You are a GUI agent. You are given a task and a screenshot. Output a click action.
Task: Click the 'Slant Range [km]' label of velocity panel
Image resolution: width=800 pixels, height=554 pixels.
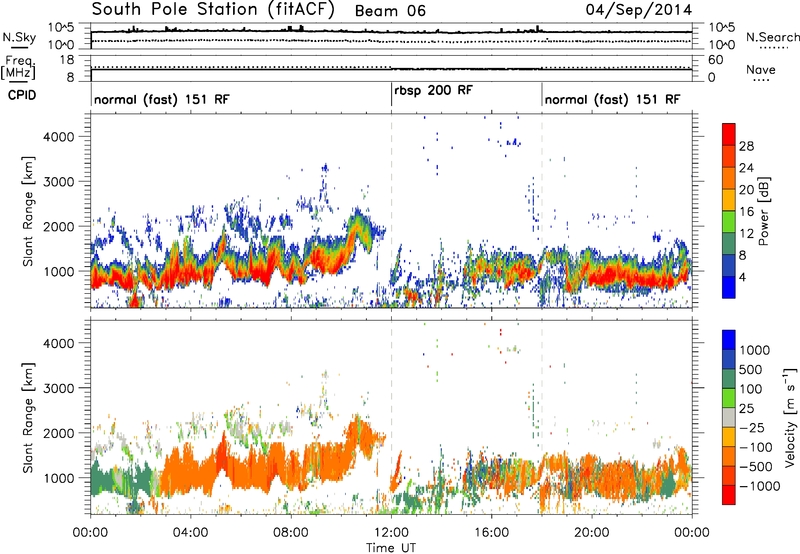pyautogui.click(x=28, y=417)
